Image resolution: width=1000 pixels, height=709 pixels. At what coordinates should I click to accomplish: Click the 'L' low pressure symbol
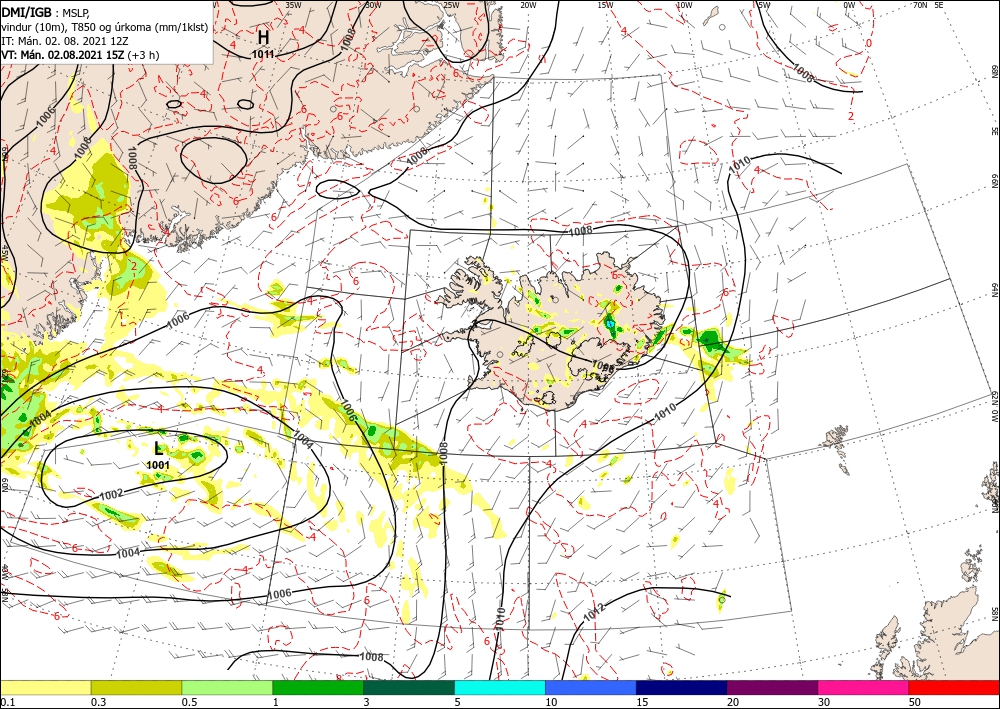pos(158,448)
